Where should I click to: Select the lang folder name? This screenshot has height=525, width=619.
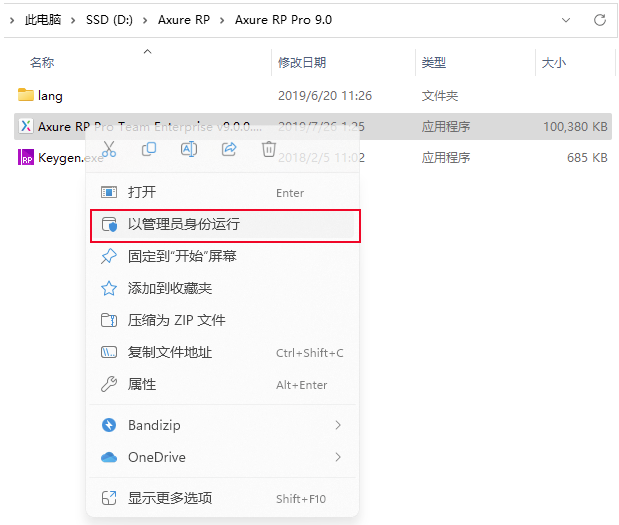[50, 96]
